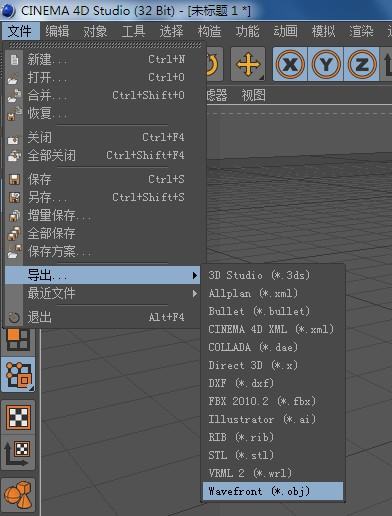Open the 选择 menu

click(171, 31)
